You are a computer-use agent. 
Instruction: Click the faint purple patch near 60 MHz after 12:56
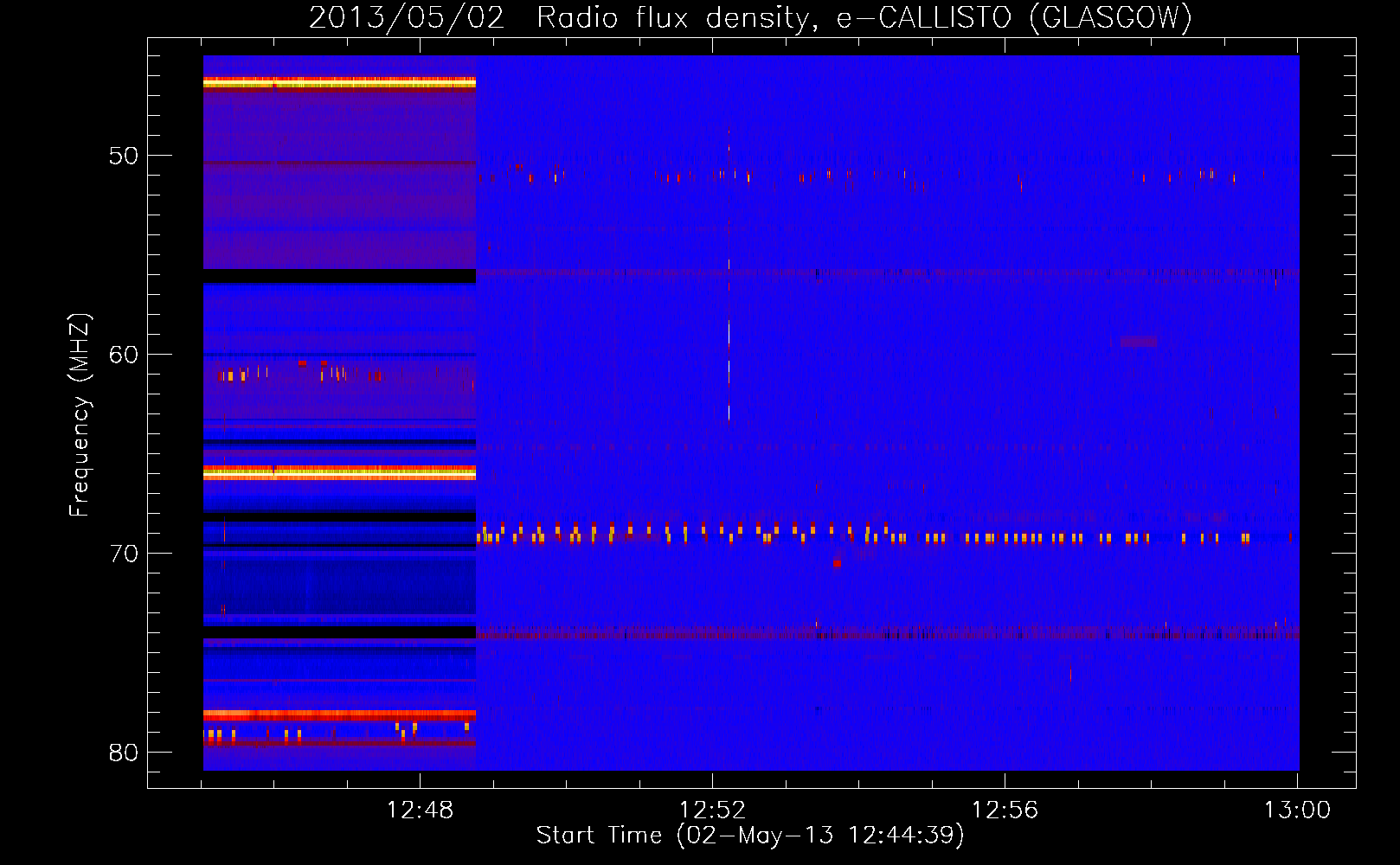pyautogui.click(x=1139, y=342)
